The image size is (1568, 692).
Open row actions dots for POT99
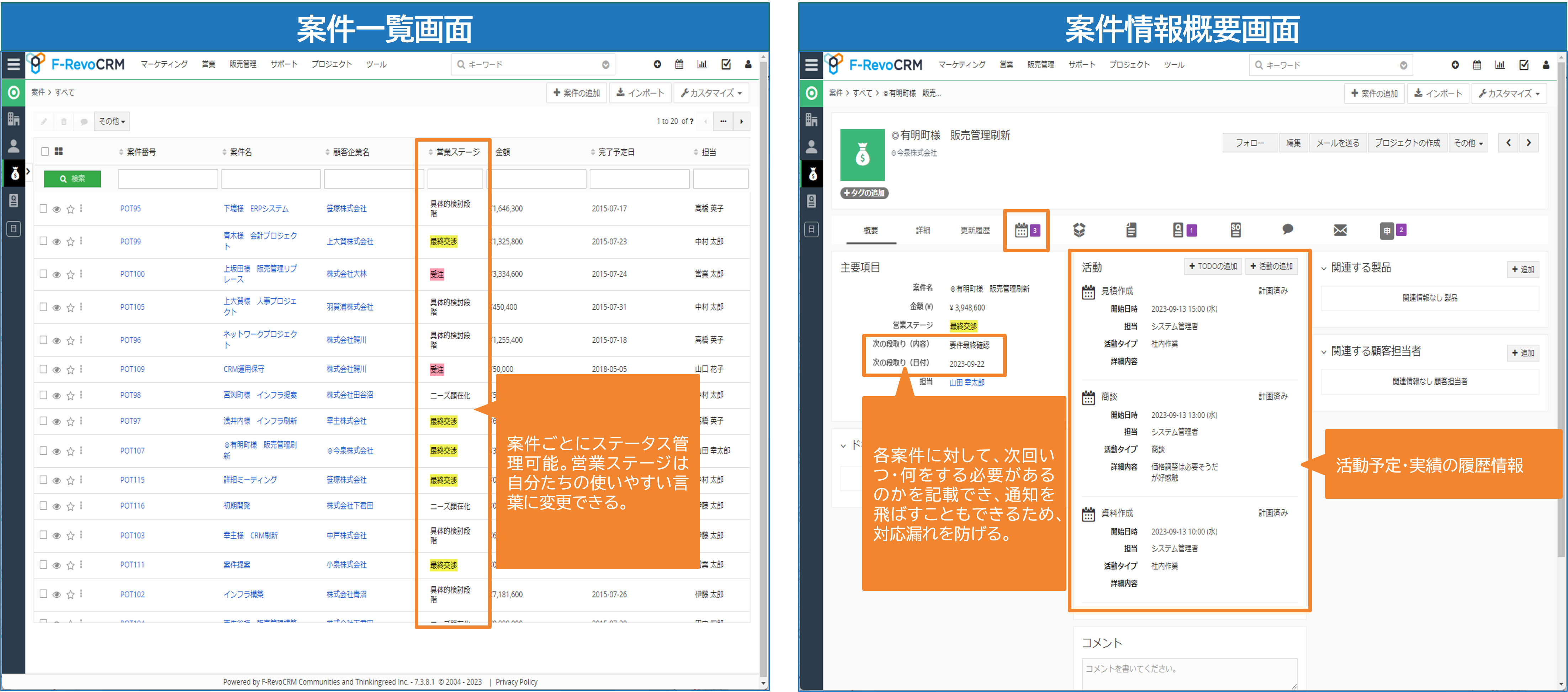81,241
